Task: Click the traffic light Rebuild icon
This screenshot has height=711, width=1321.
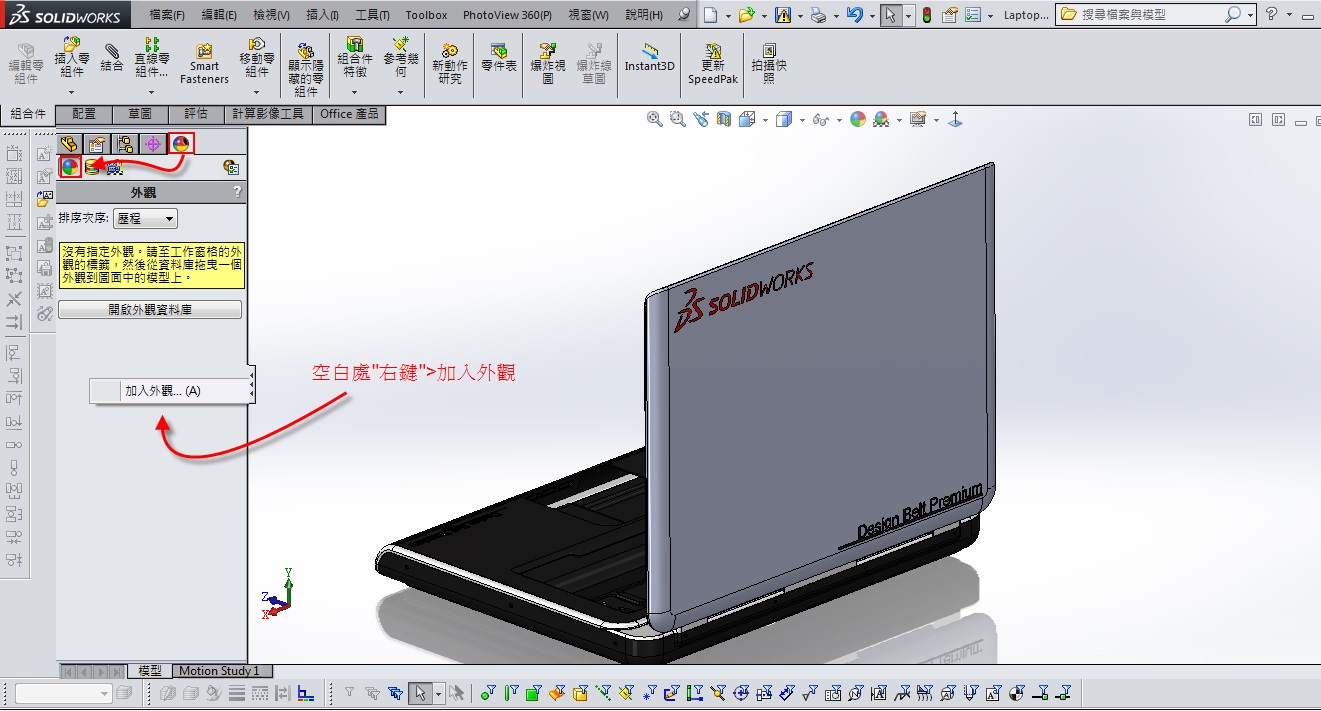Action: click(x=926, y=15)
